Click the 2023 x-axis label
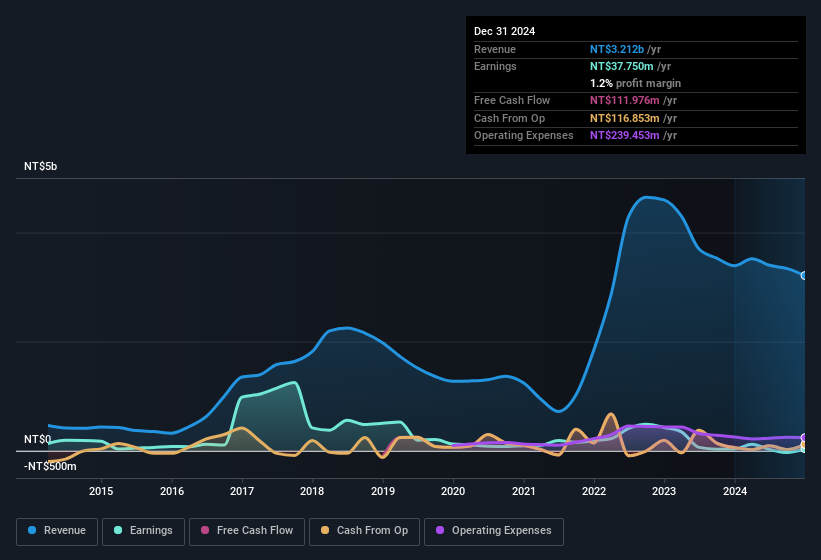This screenshot has width=821, height=560. coord(664,491)
